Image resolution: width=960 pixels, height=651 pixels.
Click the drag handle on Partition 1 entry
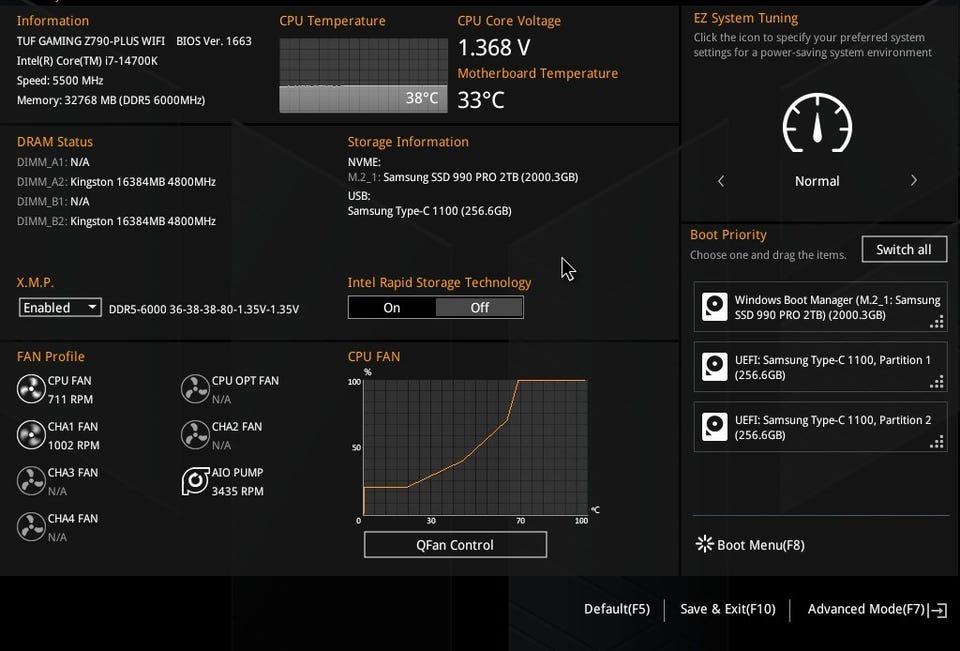(937, 382)
